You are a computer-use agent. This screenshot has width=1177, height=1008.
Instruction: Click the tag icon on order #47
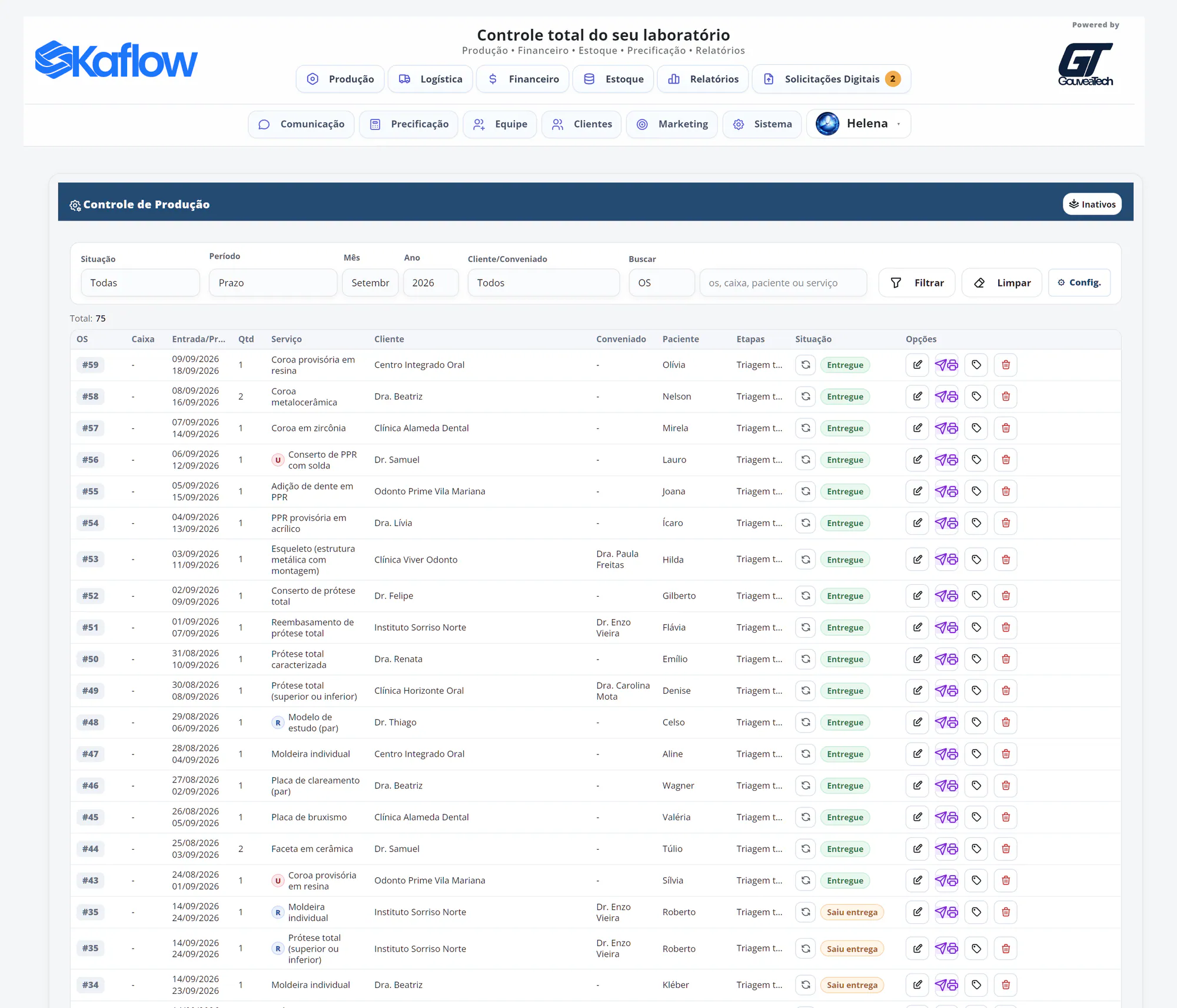coord(976,754)
